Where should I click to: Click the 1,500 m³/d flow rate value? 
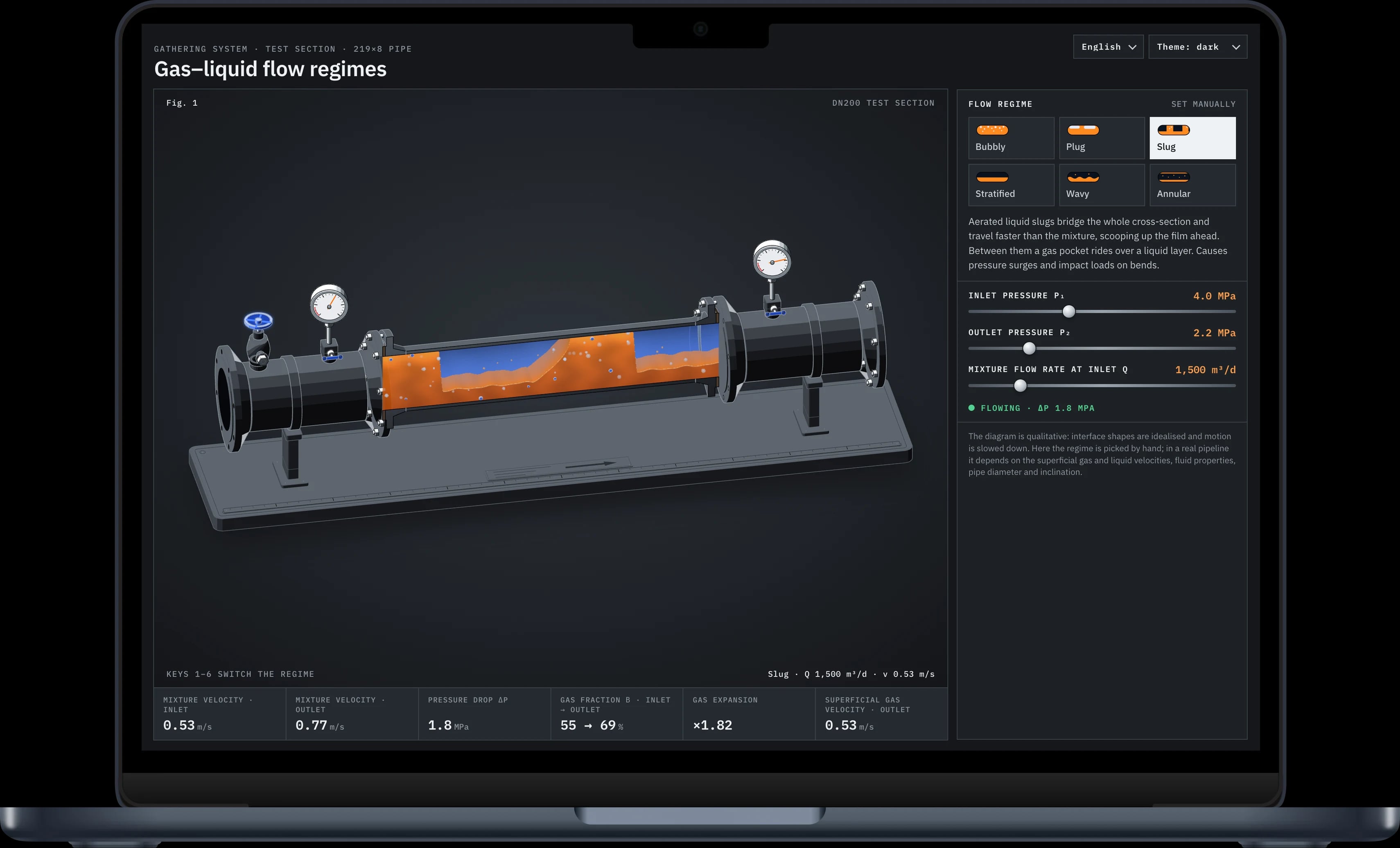(1205, 370)
